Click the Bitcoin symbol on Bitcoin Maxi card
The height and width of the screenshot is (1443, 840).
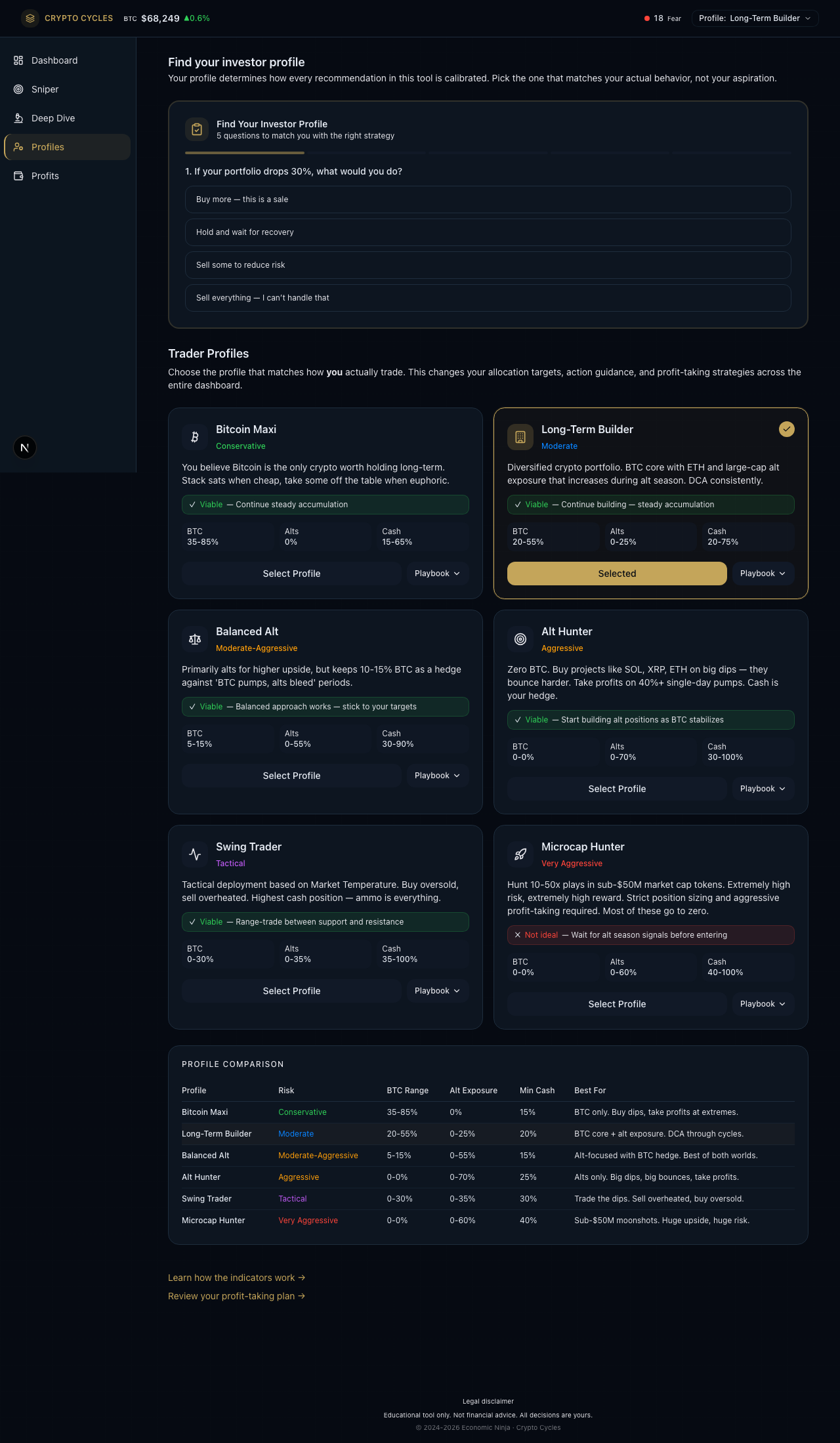coord(194,436)
